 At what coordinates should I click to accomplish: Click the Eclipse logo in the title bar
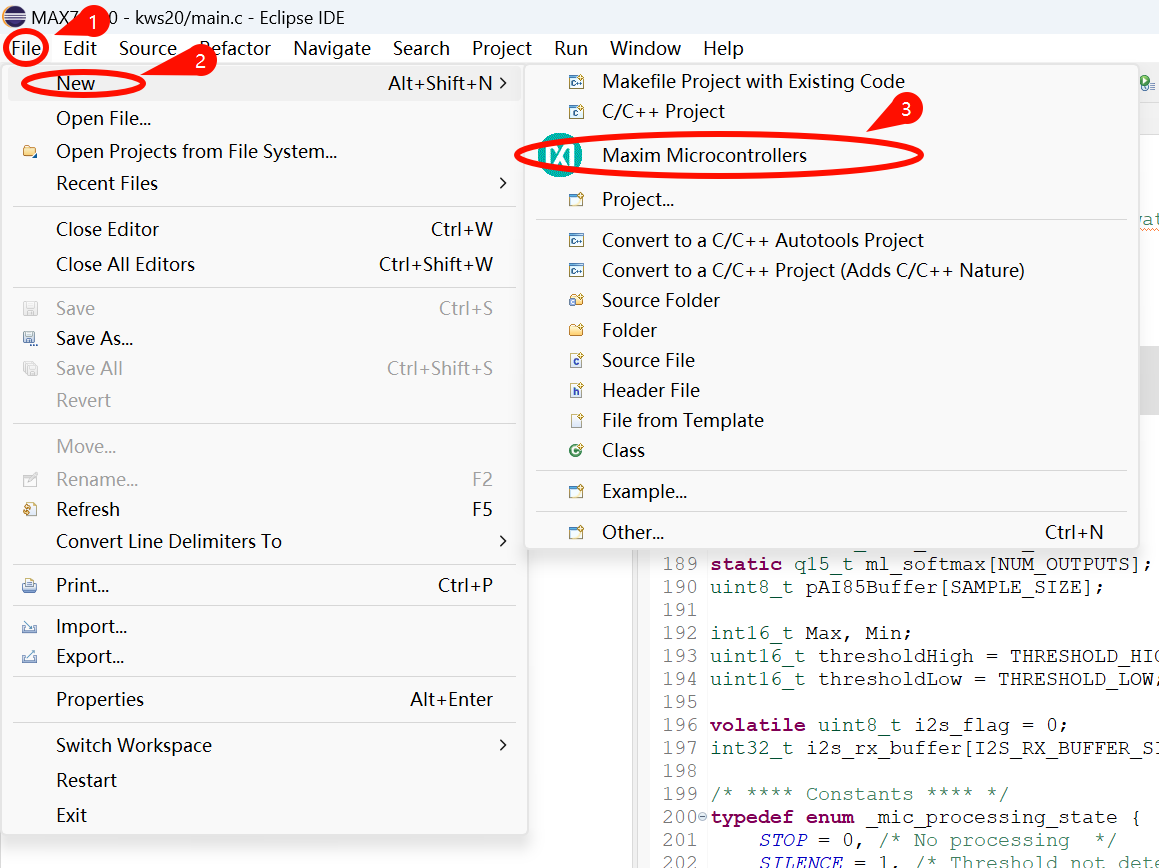pos(14,16)
